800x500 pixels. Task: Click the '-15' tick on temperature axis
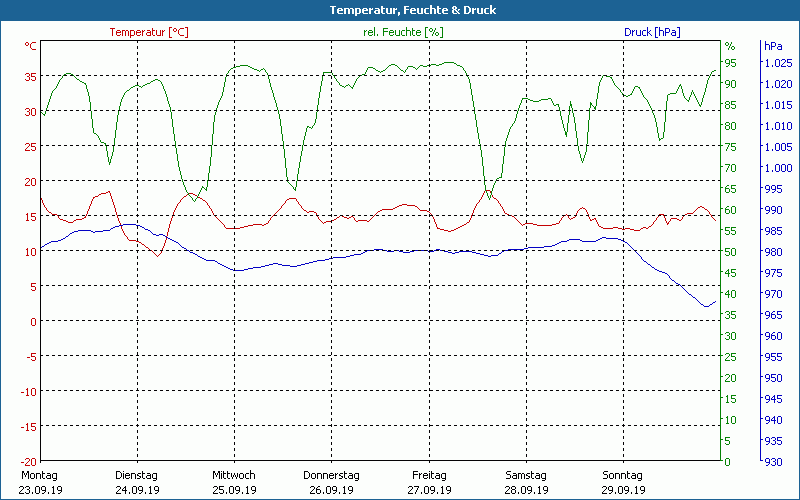[x=29, y=427]
